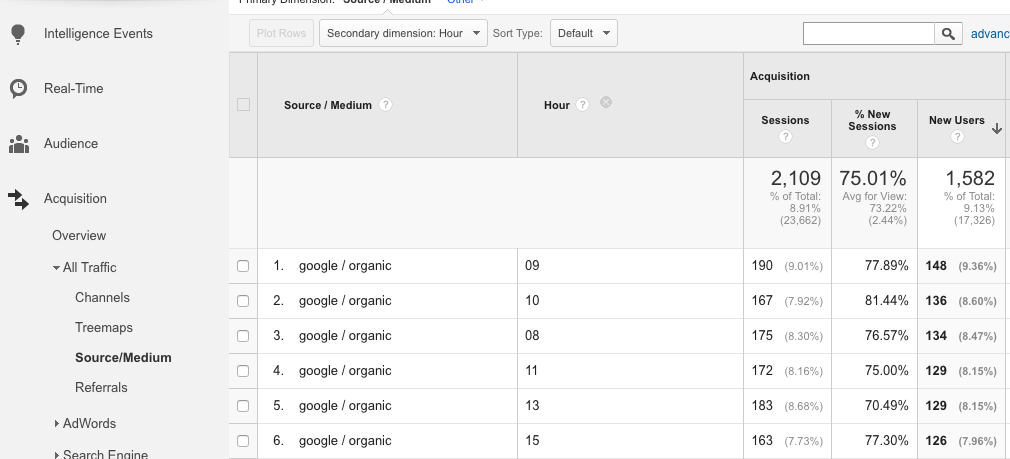Click the advanced filter link
This screenshot has height=459, width=1010.
(x=989, y=34)
